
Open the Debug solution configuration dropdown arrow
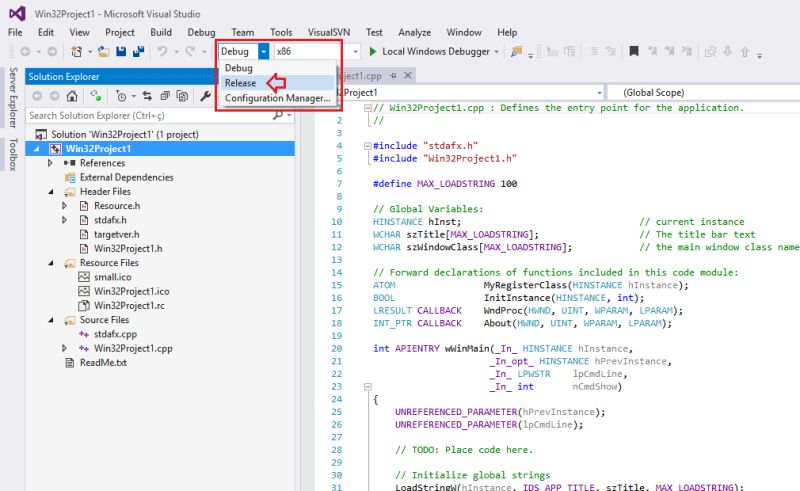pos(263,52)
